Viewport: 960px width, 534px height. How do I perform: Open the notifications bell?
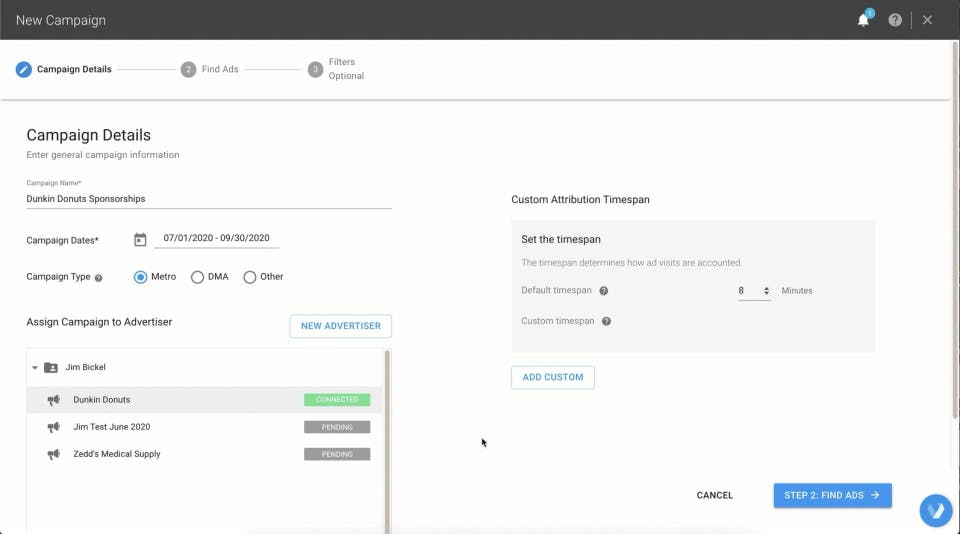tap(863, 20)
